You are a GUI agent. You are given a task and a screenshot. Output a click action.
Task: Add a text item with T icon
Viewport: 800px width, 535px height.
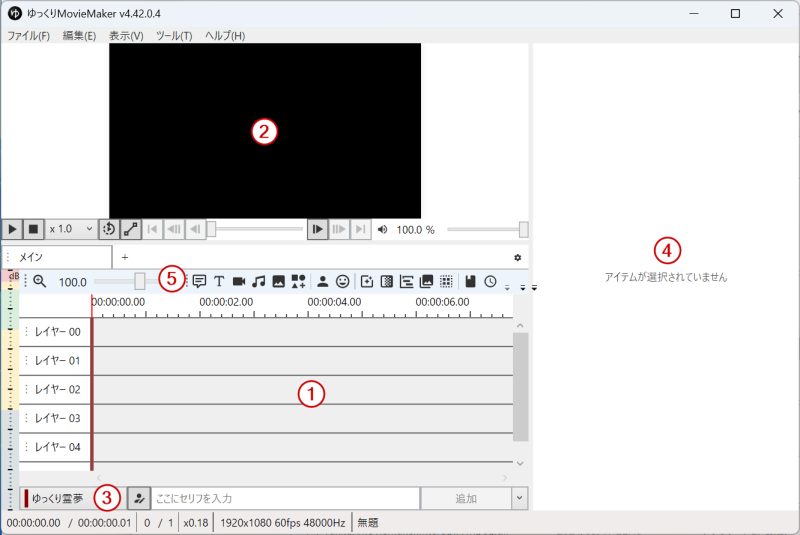(219, 282)
